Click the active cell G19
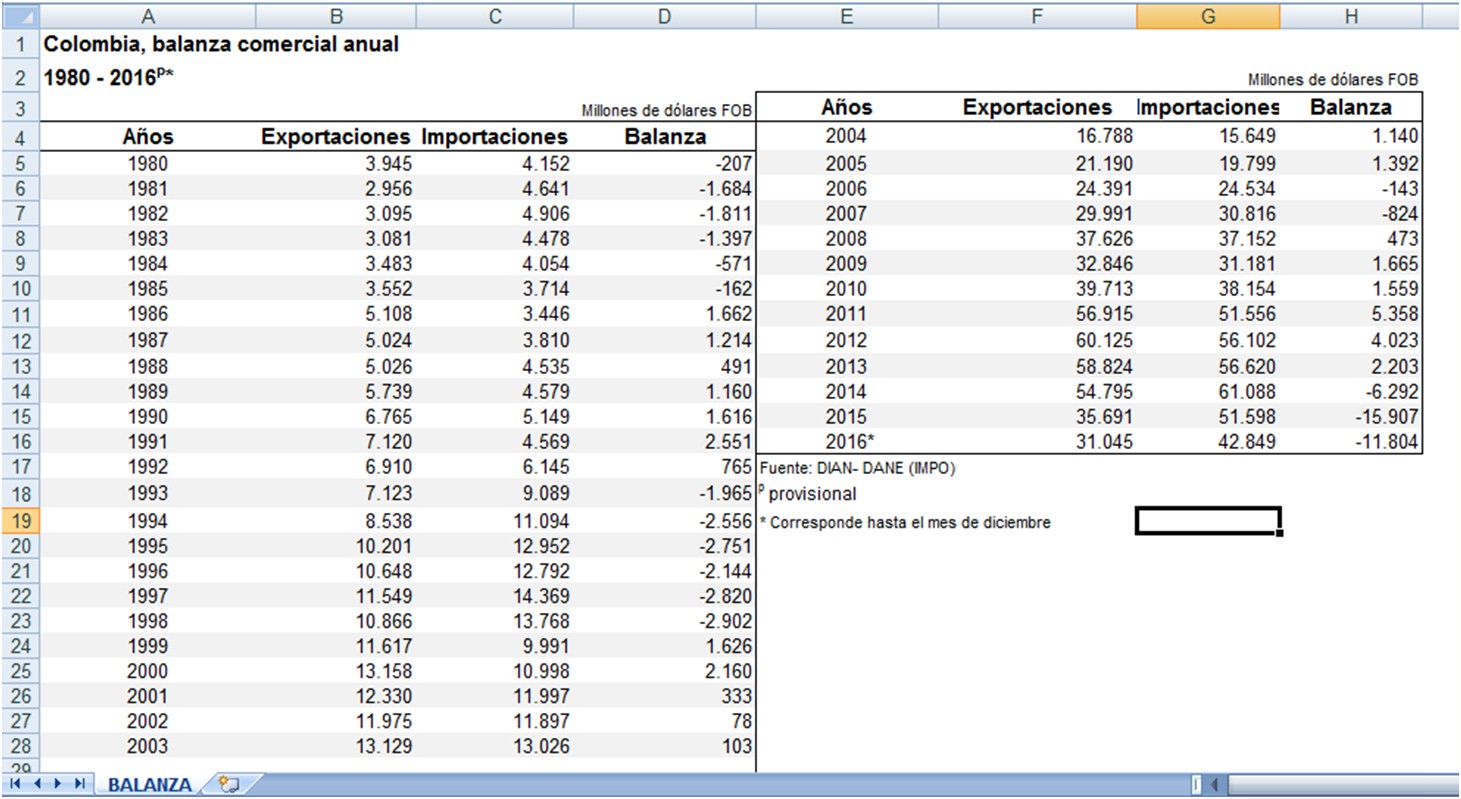Viewport: 1461px width, 799px height. 1207,520
